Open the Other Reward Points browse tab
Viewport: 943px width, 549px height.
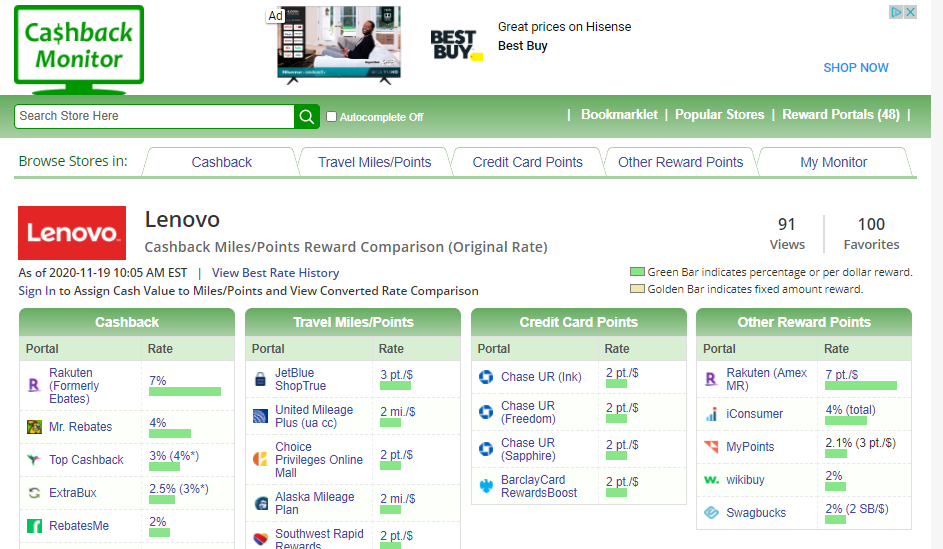click(681, 162)
